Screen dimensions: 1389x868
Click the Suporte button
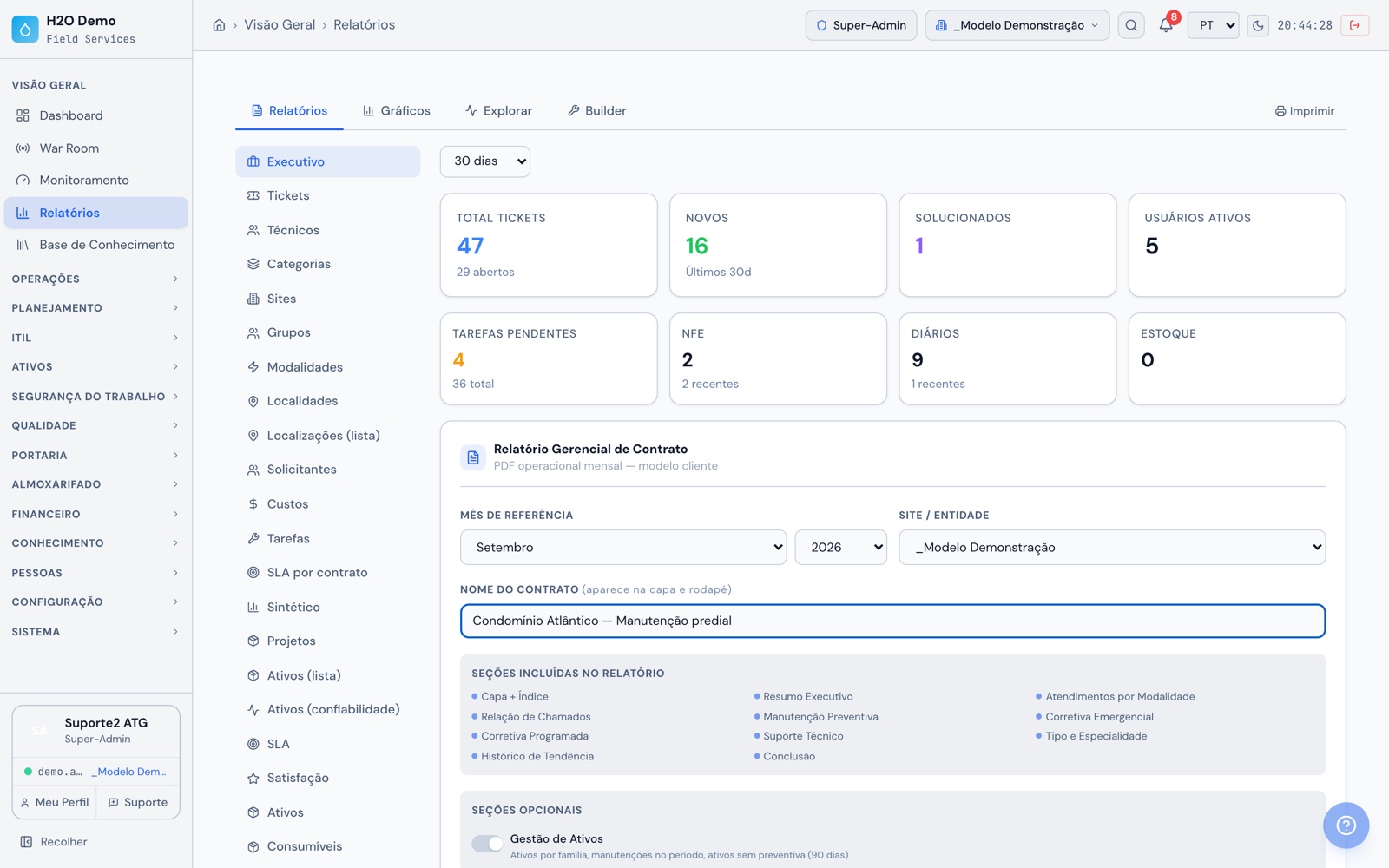[x=138, y=803]
